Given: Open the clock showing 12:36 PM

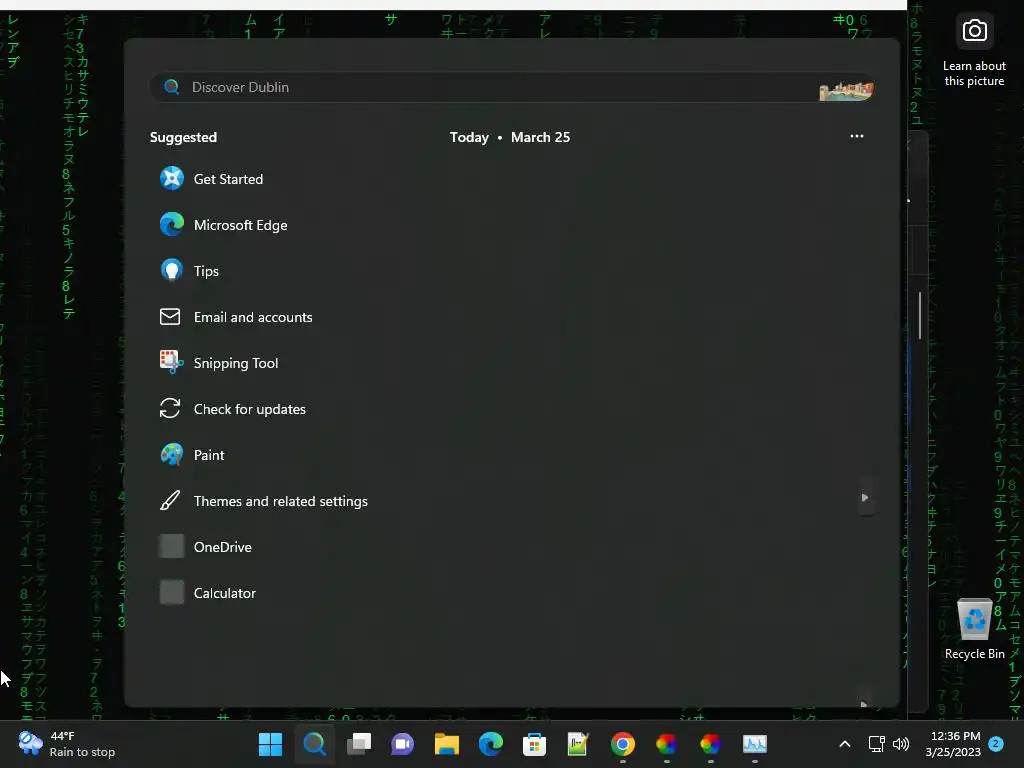Looking at the screenshot, I should [x=953, y=744].
